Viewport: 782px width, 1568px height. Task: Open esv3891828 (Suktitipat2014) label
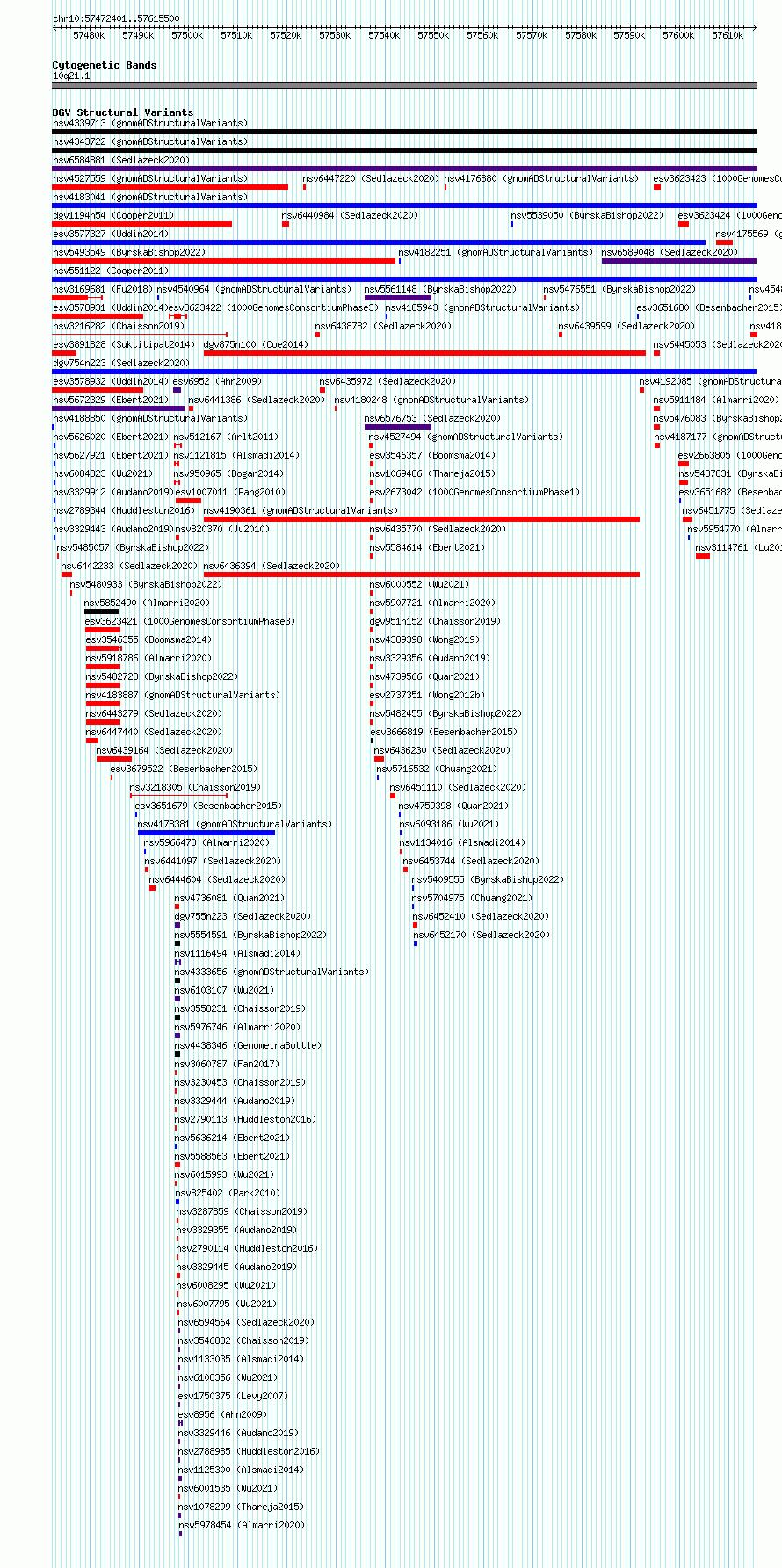[124, 344]
